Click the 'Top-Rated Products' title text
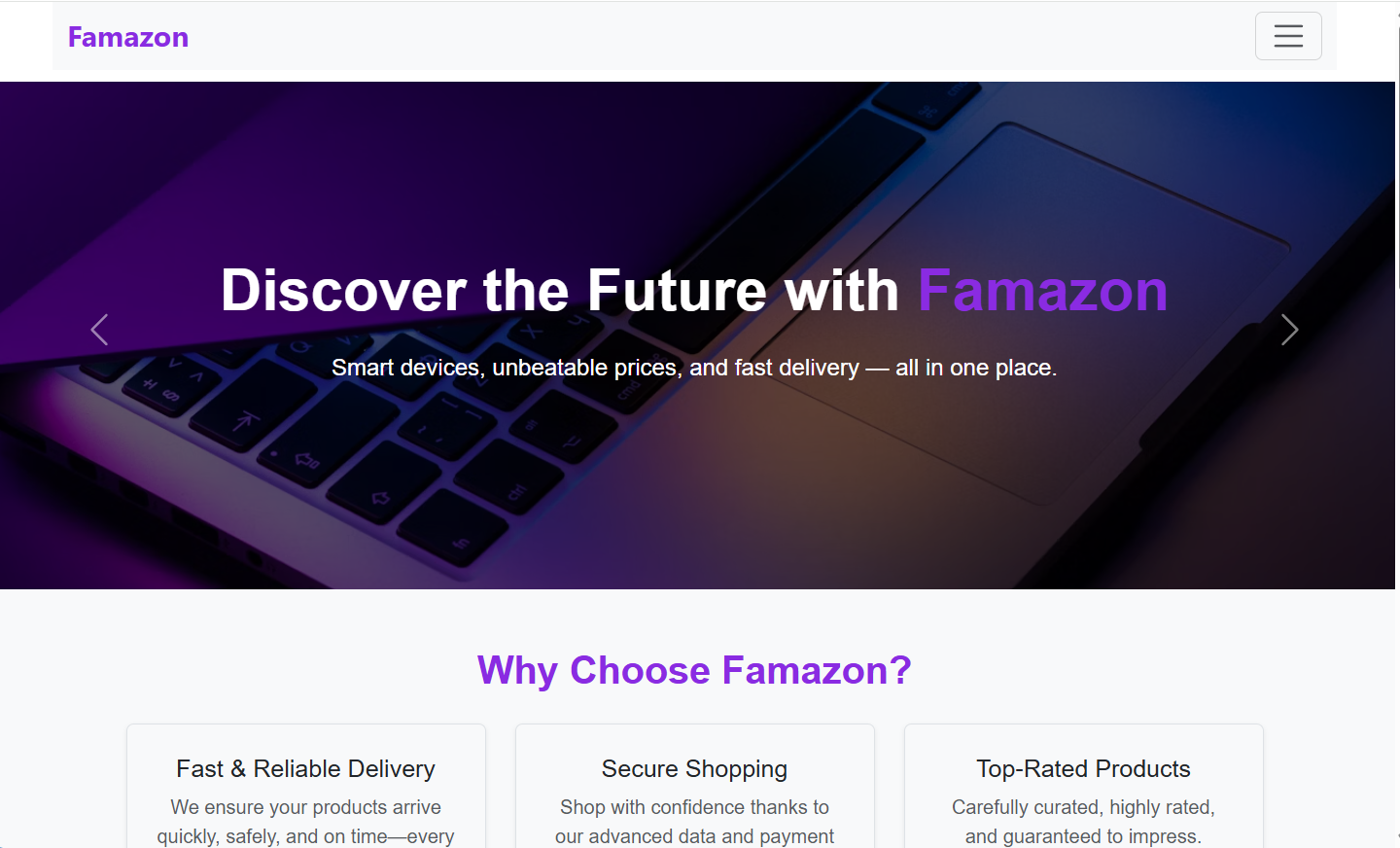1400x848 pixels. (1083, 768)
